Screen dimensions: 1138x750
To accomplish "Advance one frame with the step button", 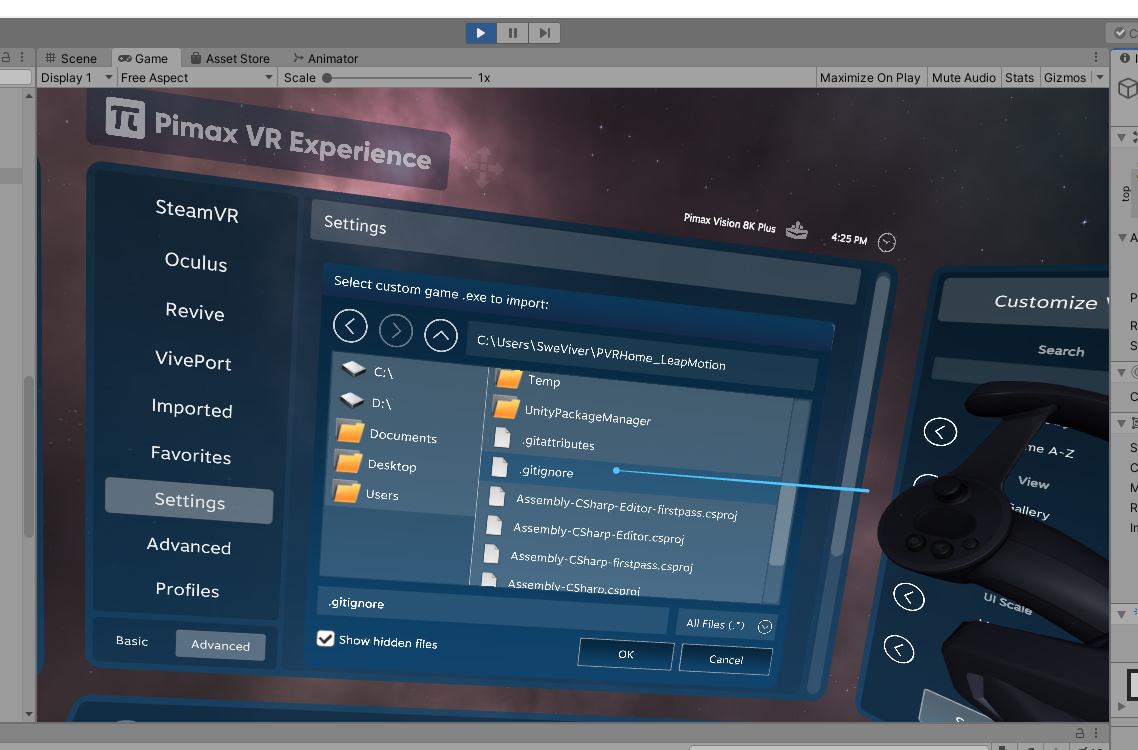I will tap(544, 33).
